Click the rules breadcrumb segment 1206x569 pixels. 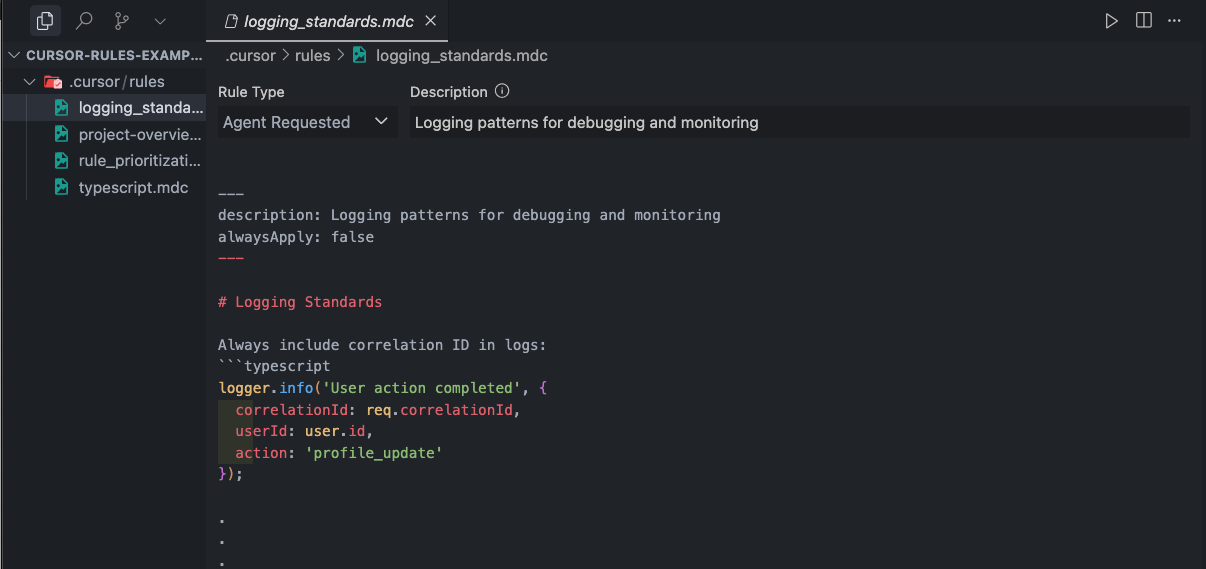click(x=312, y=56)
